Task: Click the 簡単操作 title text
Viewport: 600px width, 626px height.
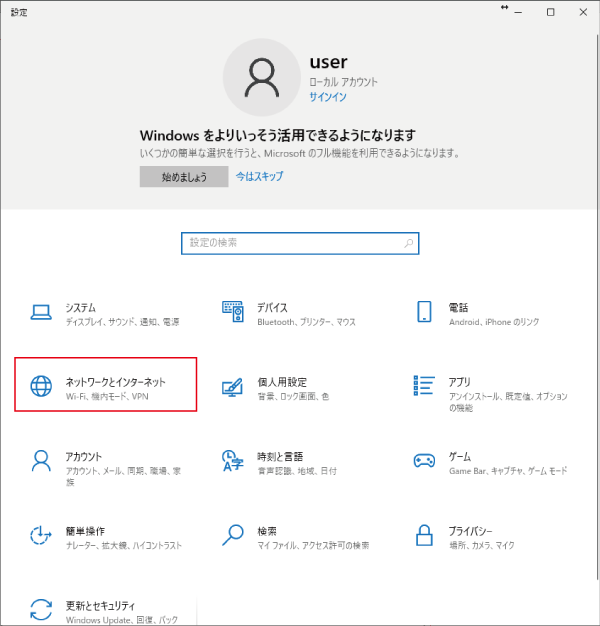Action: tap(85, 531)
